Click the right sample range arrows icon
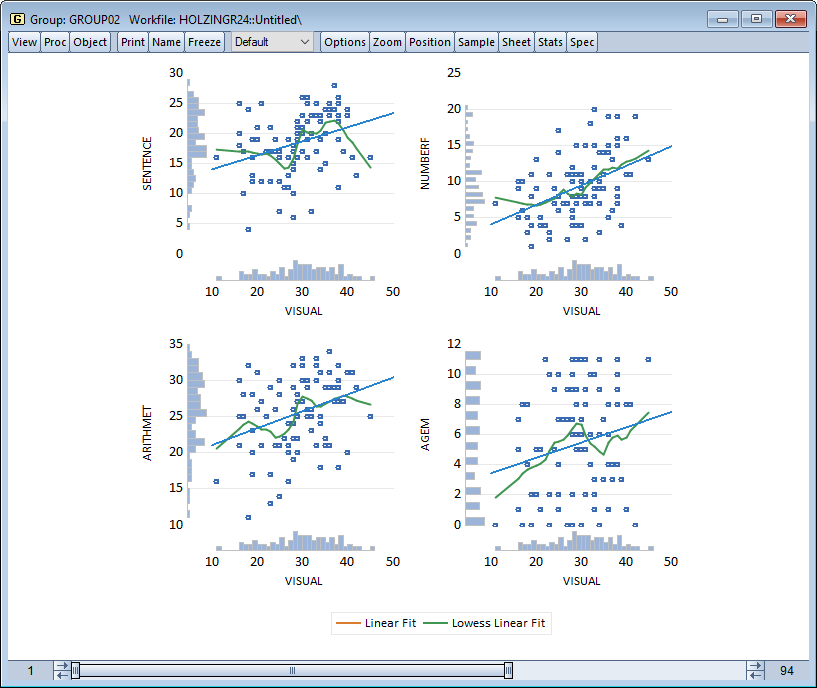817x688 pixels. coord(756,670)
